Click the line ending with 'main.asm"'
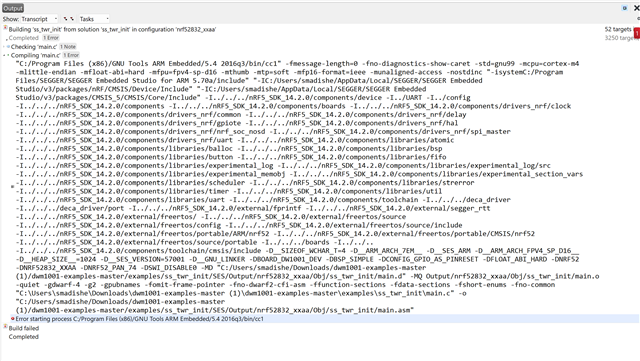The width and height of the screenshot is (640, 361). point(215,310)
